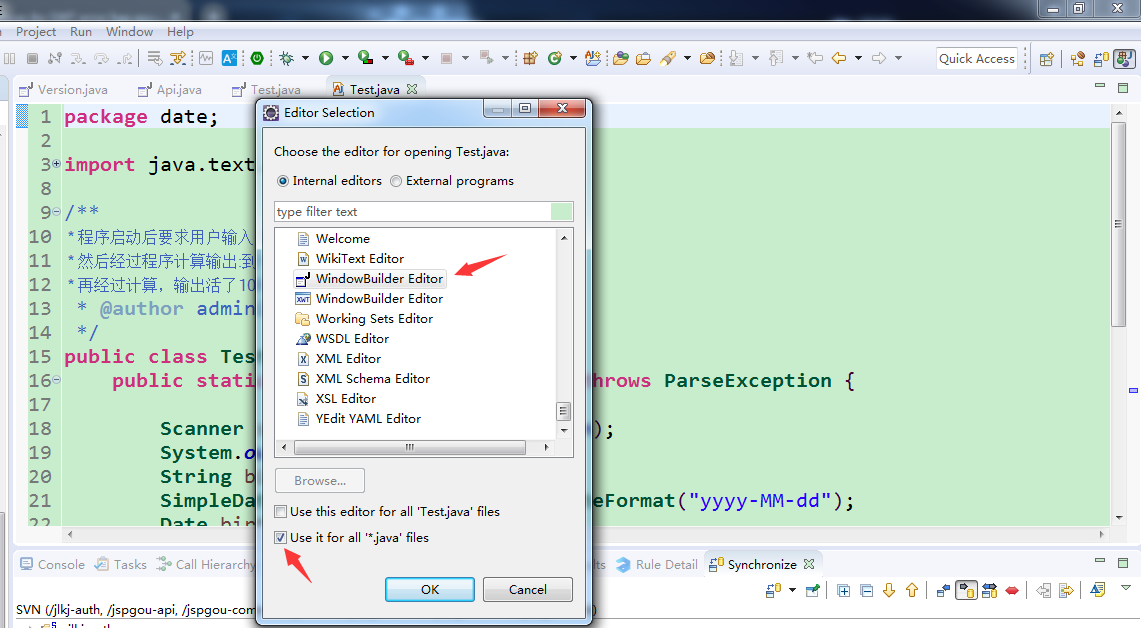Open the Back navigation history dropdown
Viewport: 1141px width, 628px height.
pyautogui.click(x=856, y=58)
